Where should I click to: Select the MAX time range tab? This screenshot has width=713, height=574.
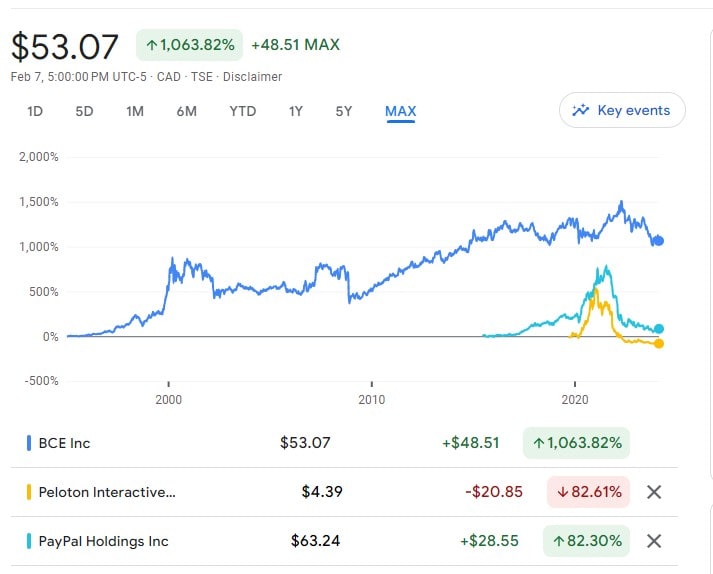(x=401, y=111)
